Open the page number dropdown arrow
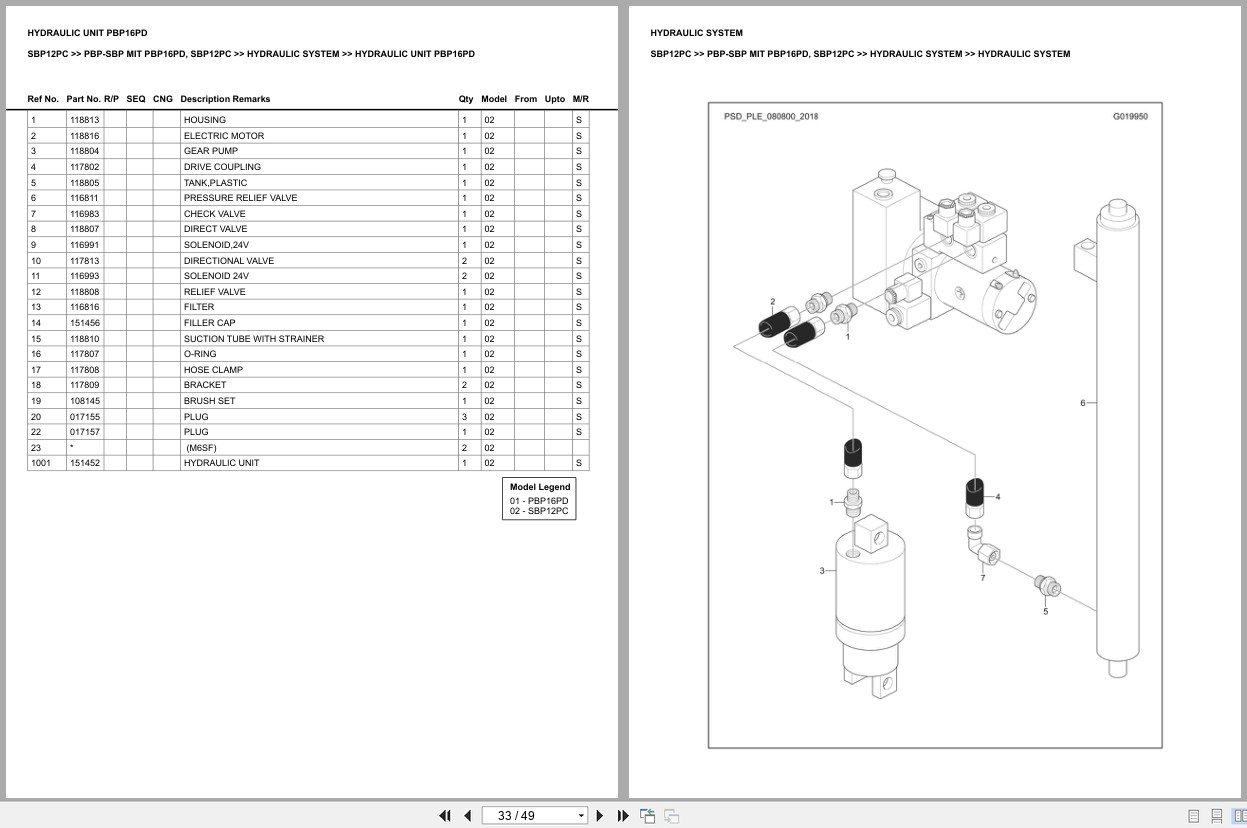The image size is (1247, 828). click(581, 816)
